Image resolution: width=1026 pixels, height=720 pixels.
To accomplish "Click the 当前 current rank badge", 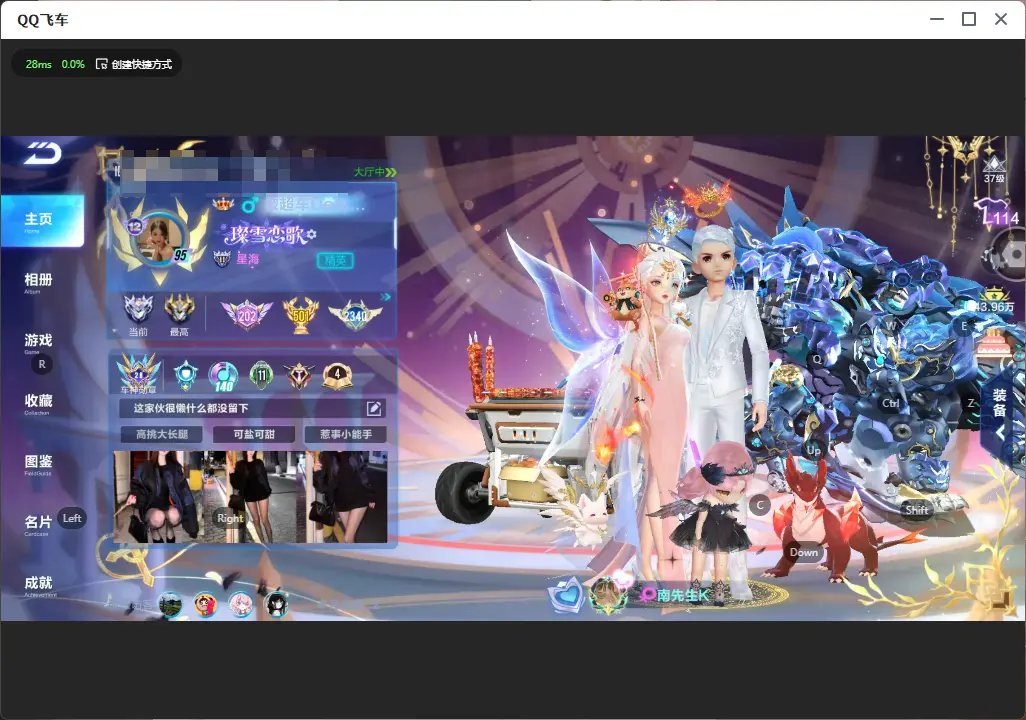I will coord(138,315).
